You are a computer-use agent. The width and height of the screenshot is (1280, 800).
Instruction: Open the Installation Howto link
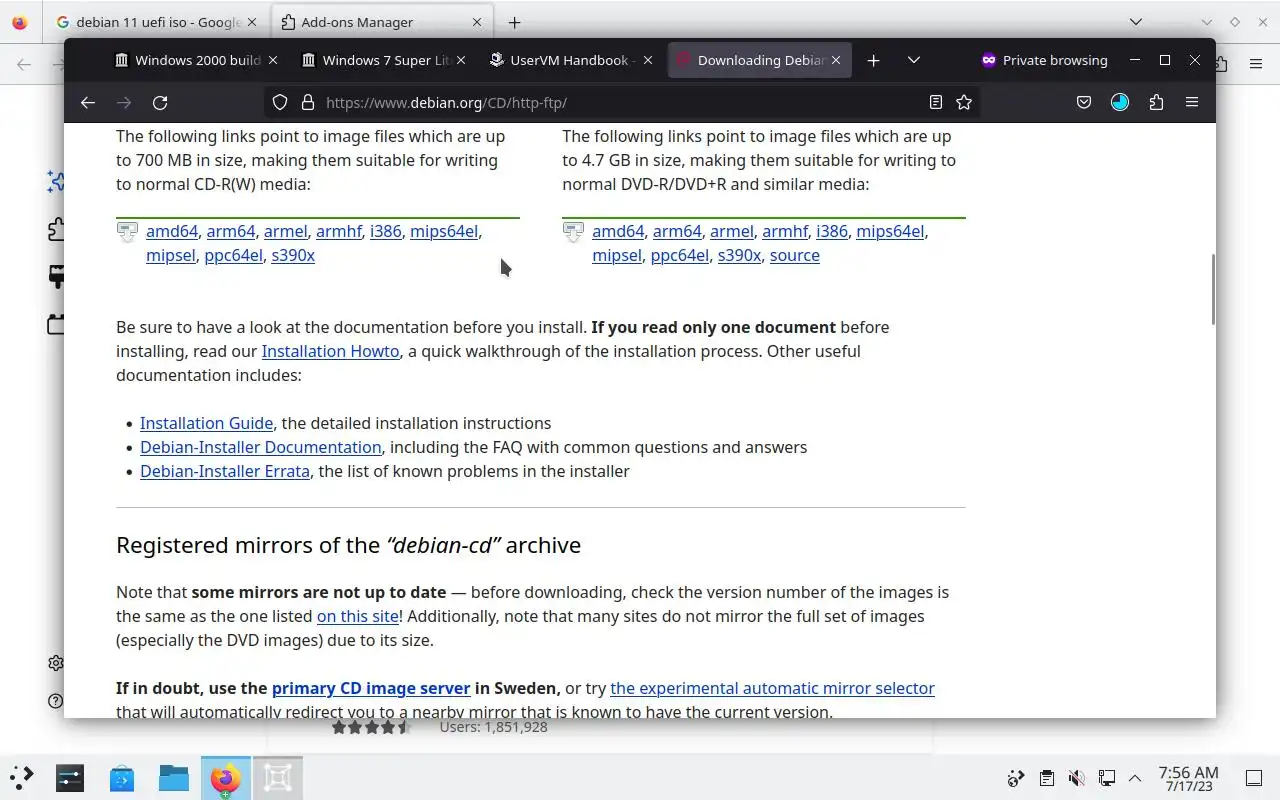point(330,351)
